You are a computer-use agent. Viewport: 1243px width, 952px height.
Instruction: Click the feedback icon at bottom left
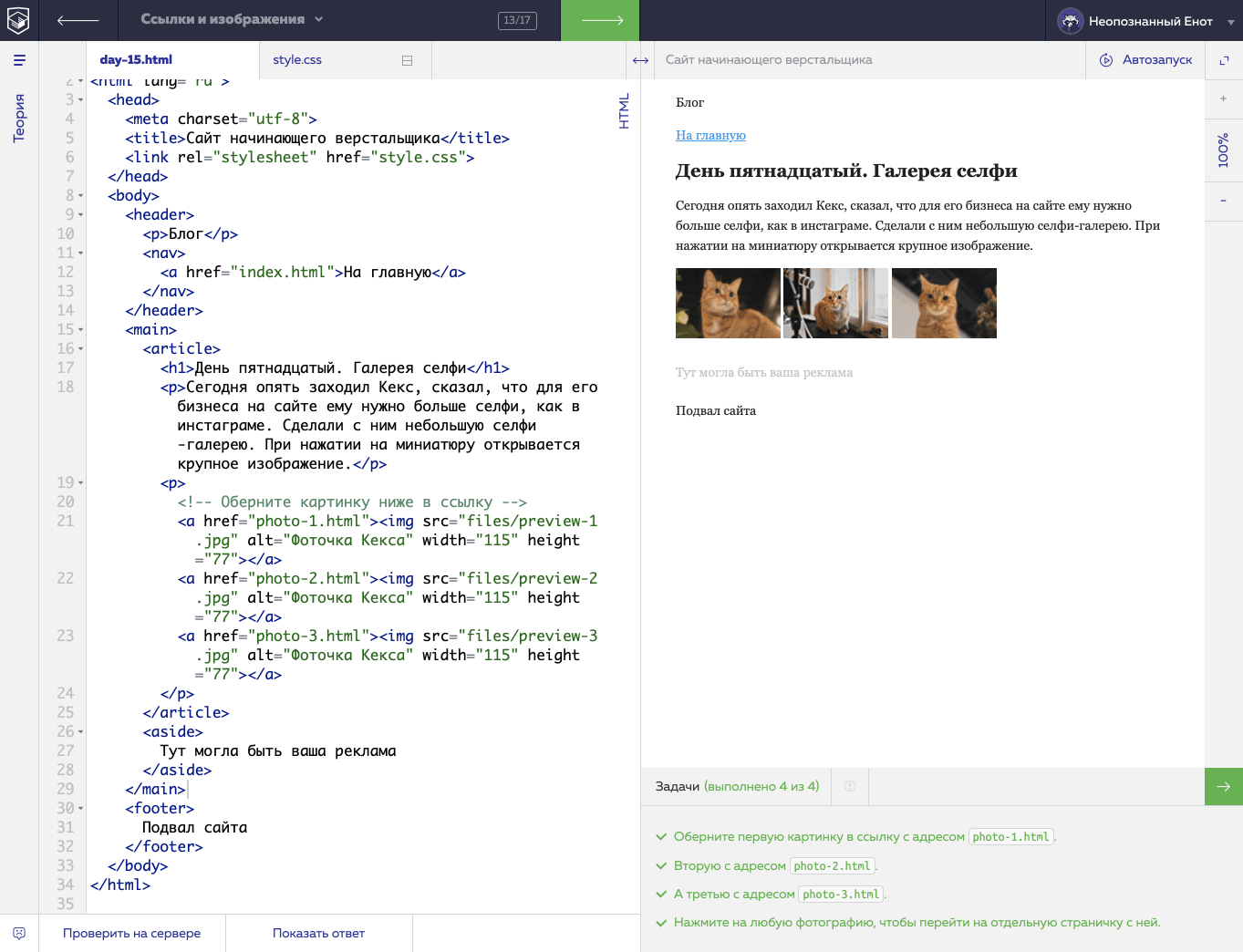point(19,933)
